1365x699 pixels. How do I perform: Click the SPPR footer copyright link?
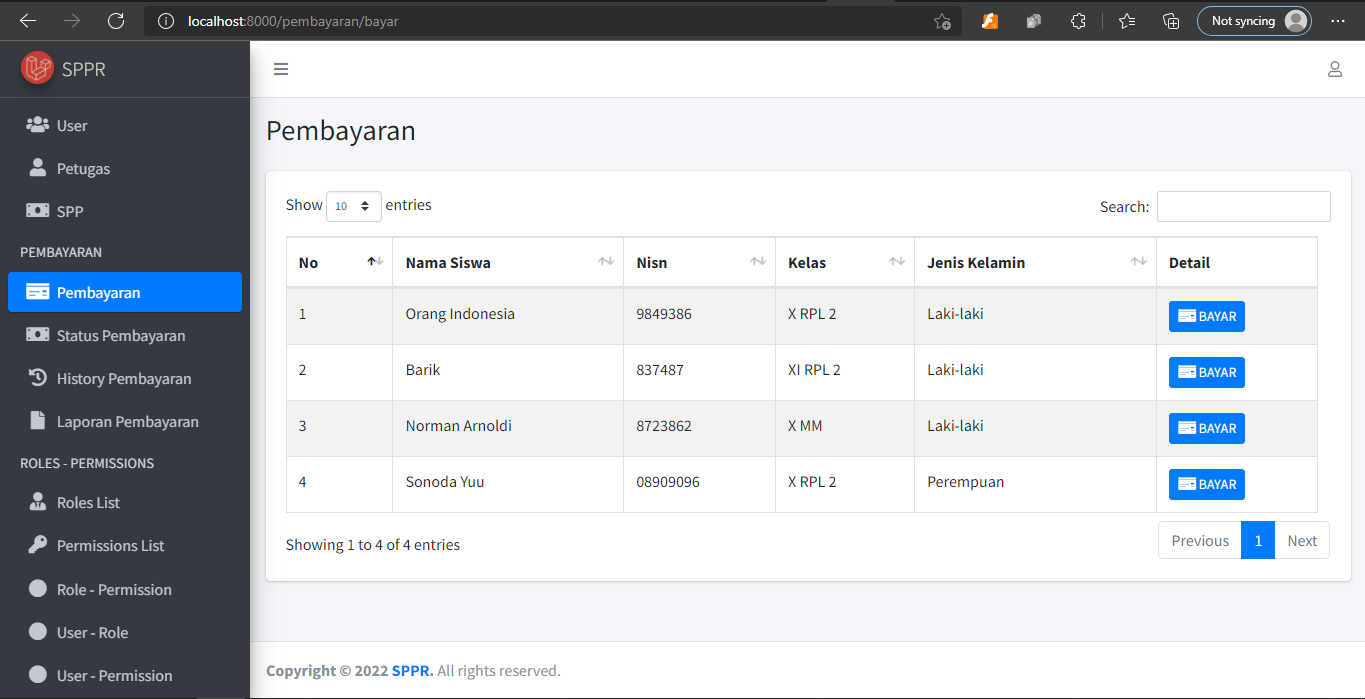[411, 670]
